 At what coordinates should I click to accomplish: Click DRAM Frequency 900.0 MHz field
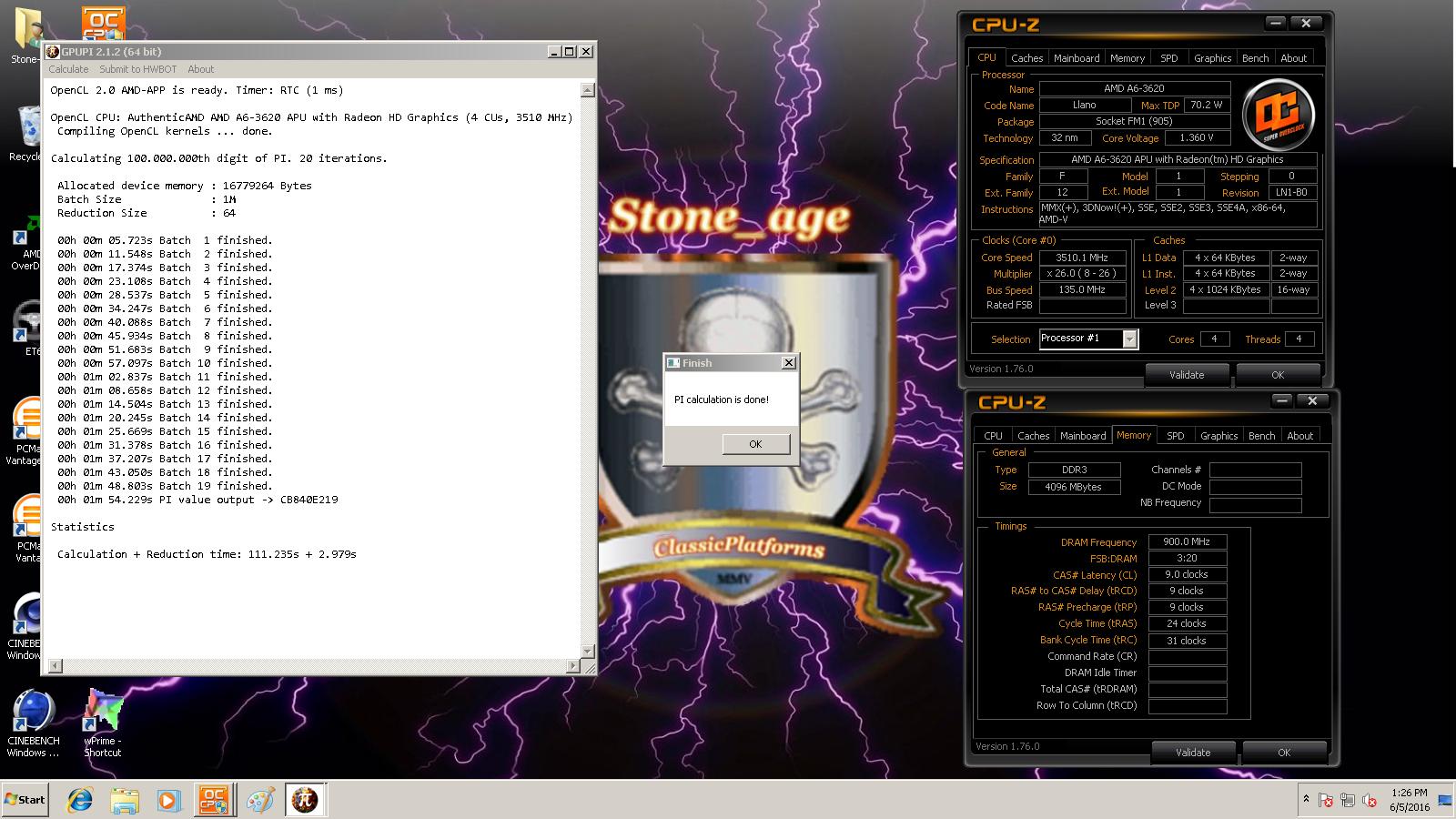click(x=1187, y=541)
